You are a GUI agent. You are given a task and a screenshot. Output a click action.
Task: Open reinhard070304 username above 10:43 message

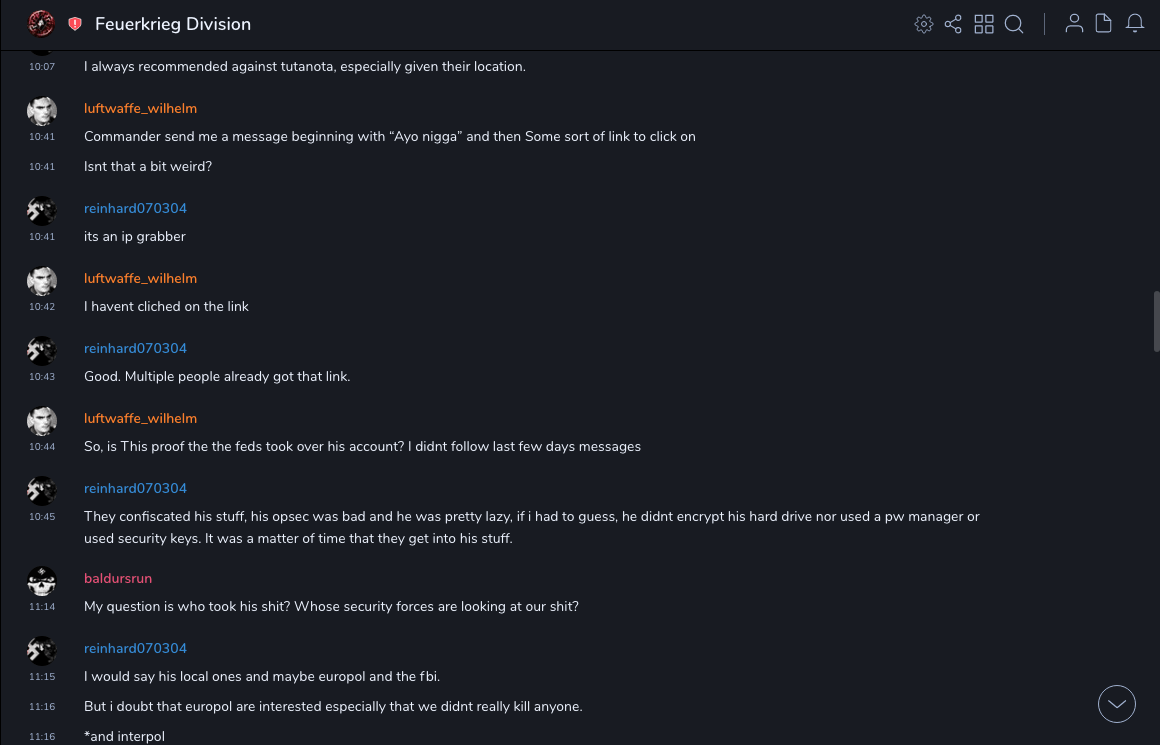(x=135, y=349)
